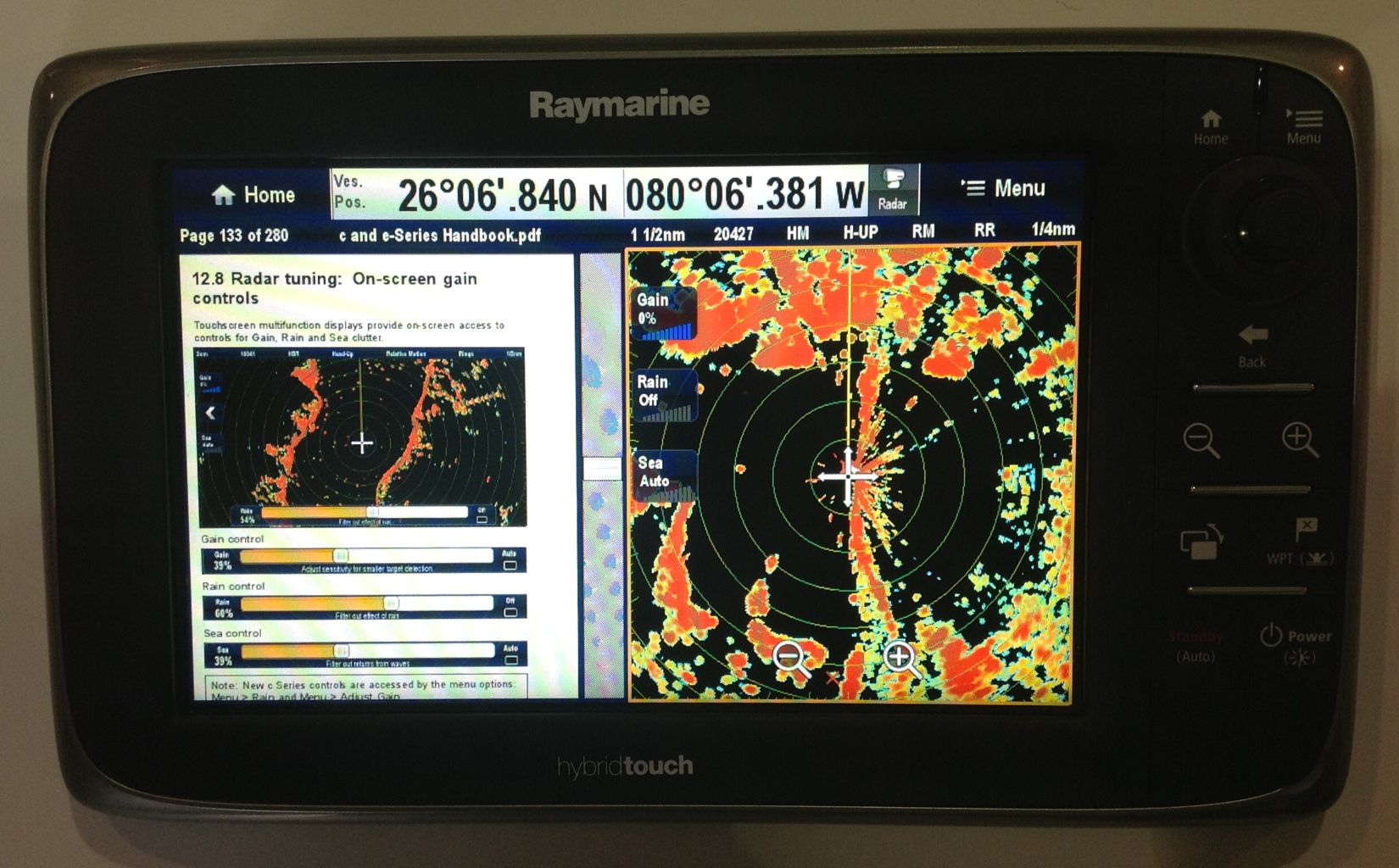
Task: Open the Sea Auto on-screen control
Action: click(x=666, y=475)
